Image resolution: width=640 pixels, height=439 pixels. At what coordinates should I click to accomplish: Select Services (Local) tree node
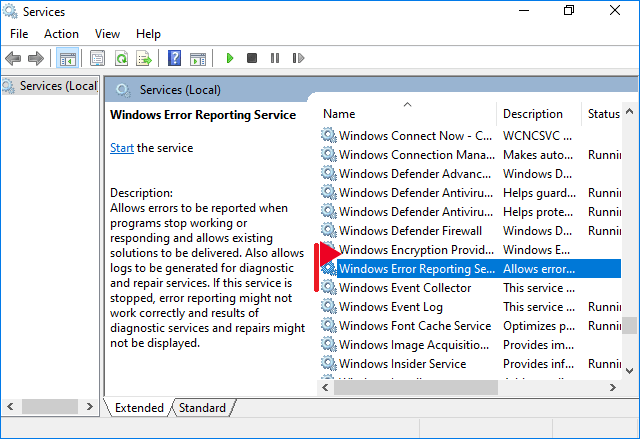(x=51, y=86)
